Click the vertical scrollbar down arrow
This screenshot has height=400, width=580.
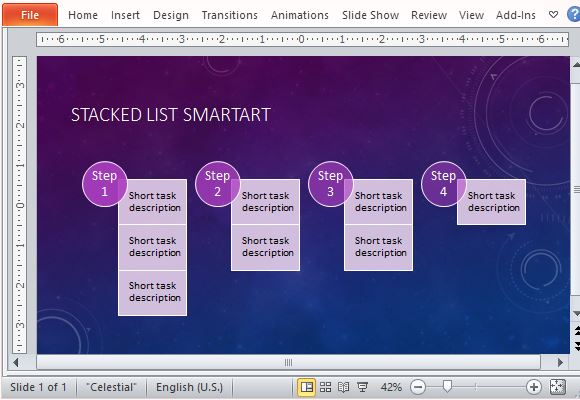(x=576, y=314)
